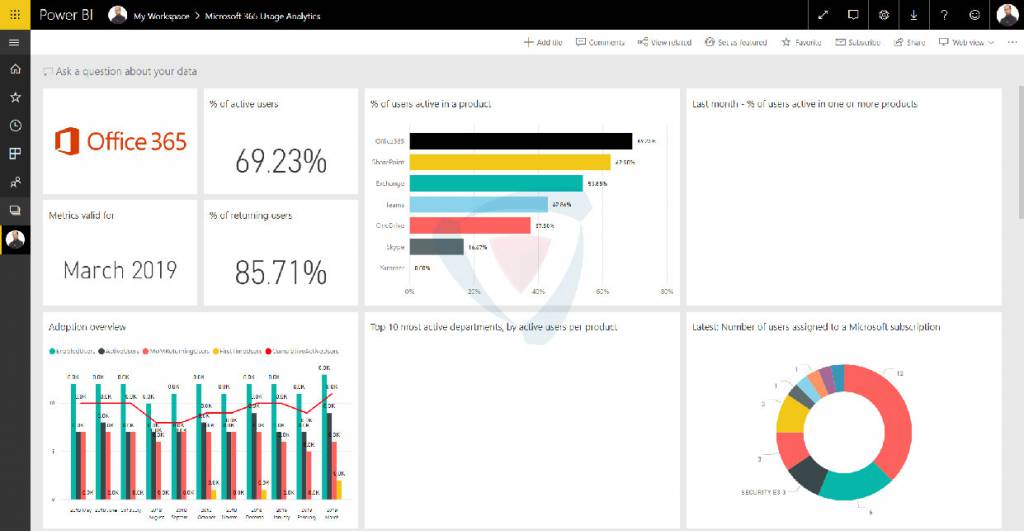Open notifications icon in top bar
Viewport: 1024px width, 531px height.
tap(853, 15)
